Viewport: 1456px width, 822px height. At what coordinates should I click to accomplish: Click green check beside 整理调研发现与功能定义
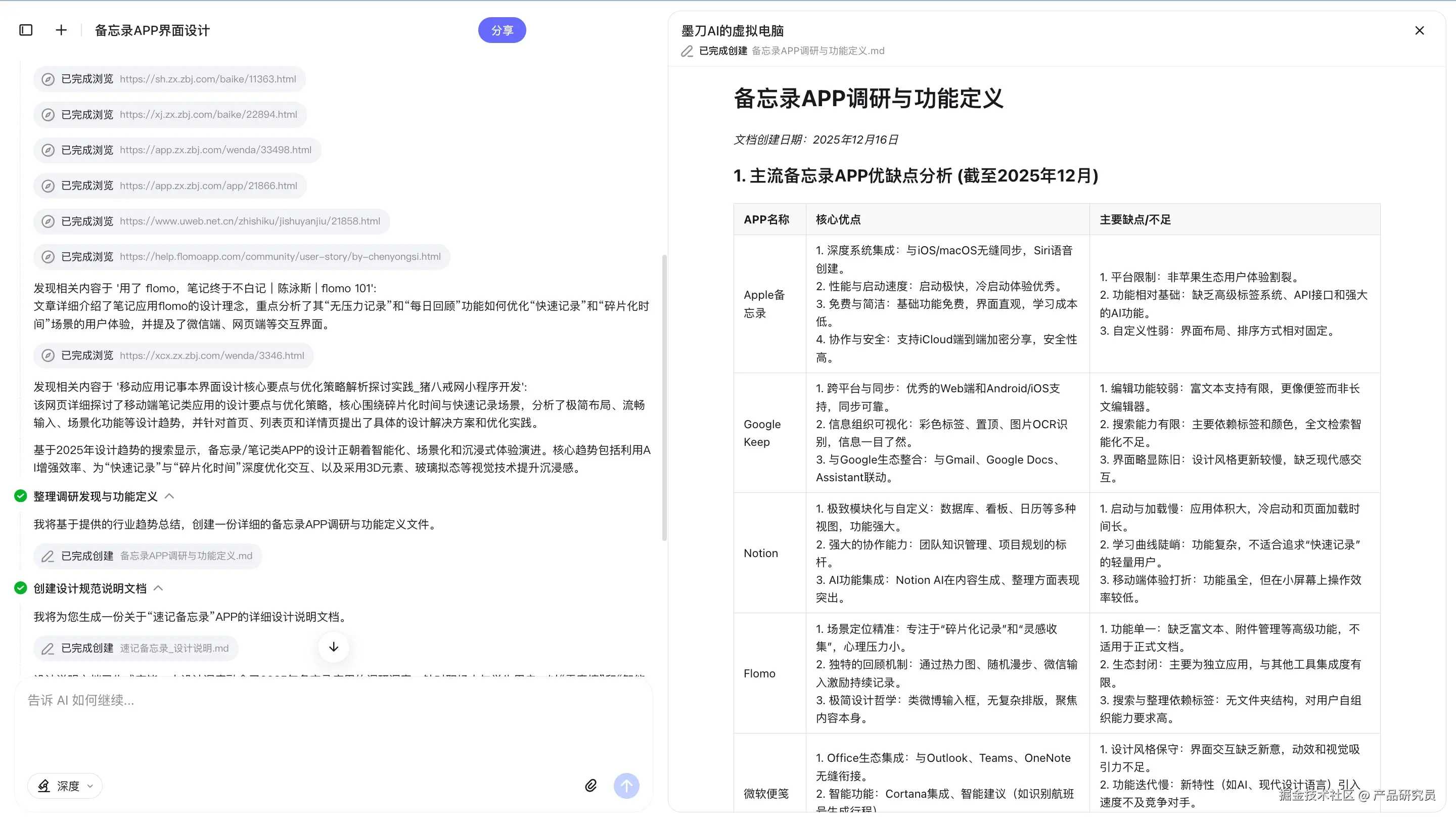[20, 496]
